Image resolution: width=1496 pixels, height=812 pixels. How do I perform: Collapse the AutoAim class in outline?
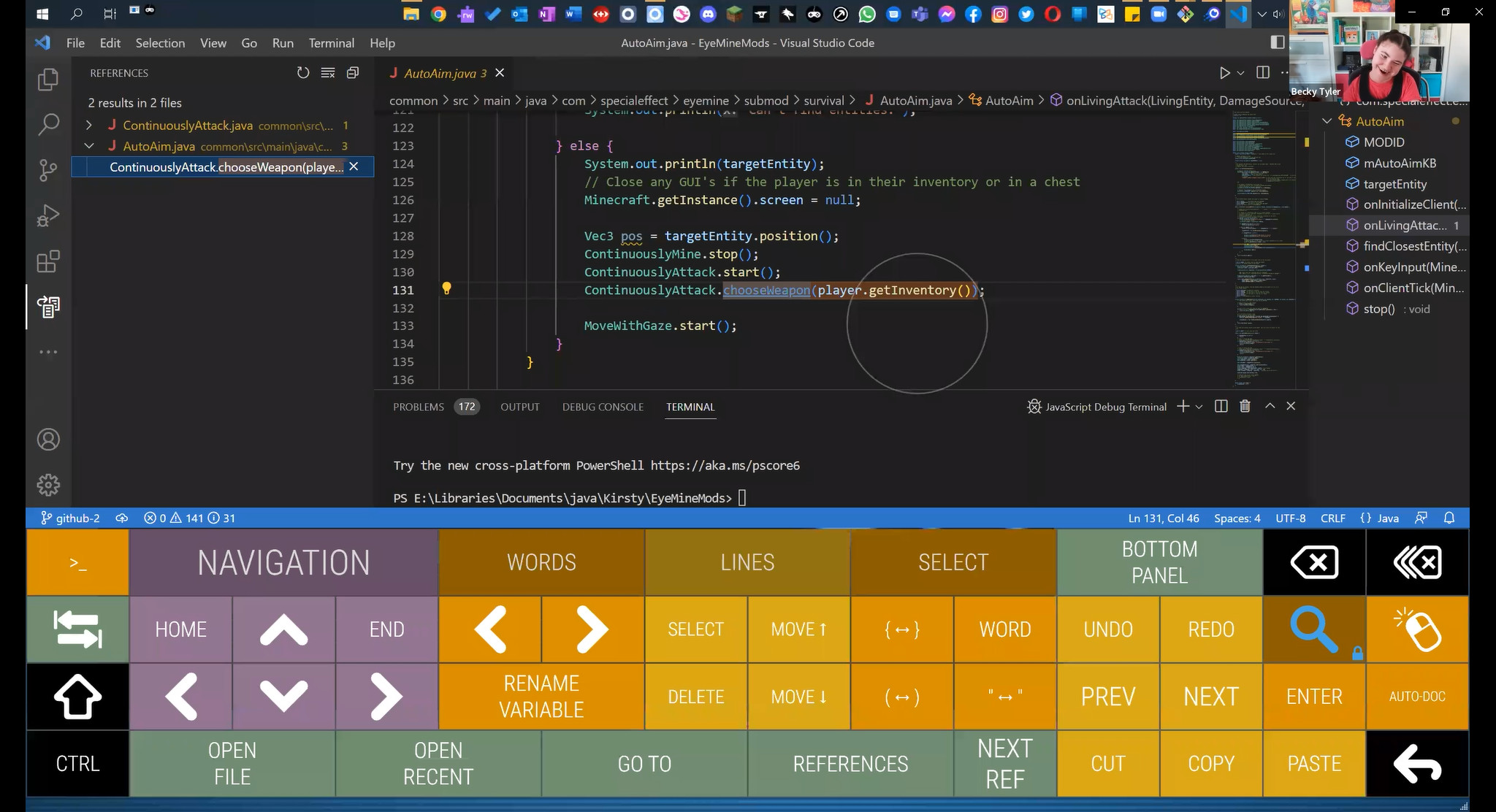1327,121
